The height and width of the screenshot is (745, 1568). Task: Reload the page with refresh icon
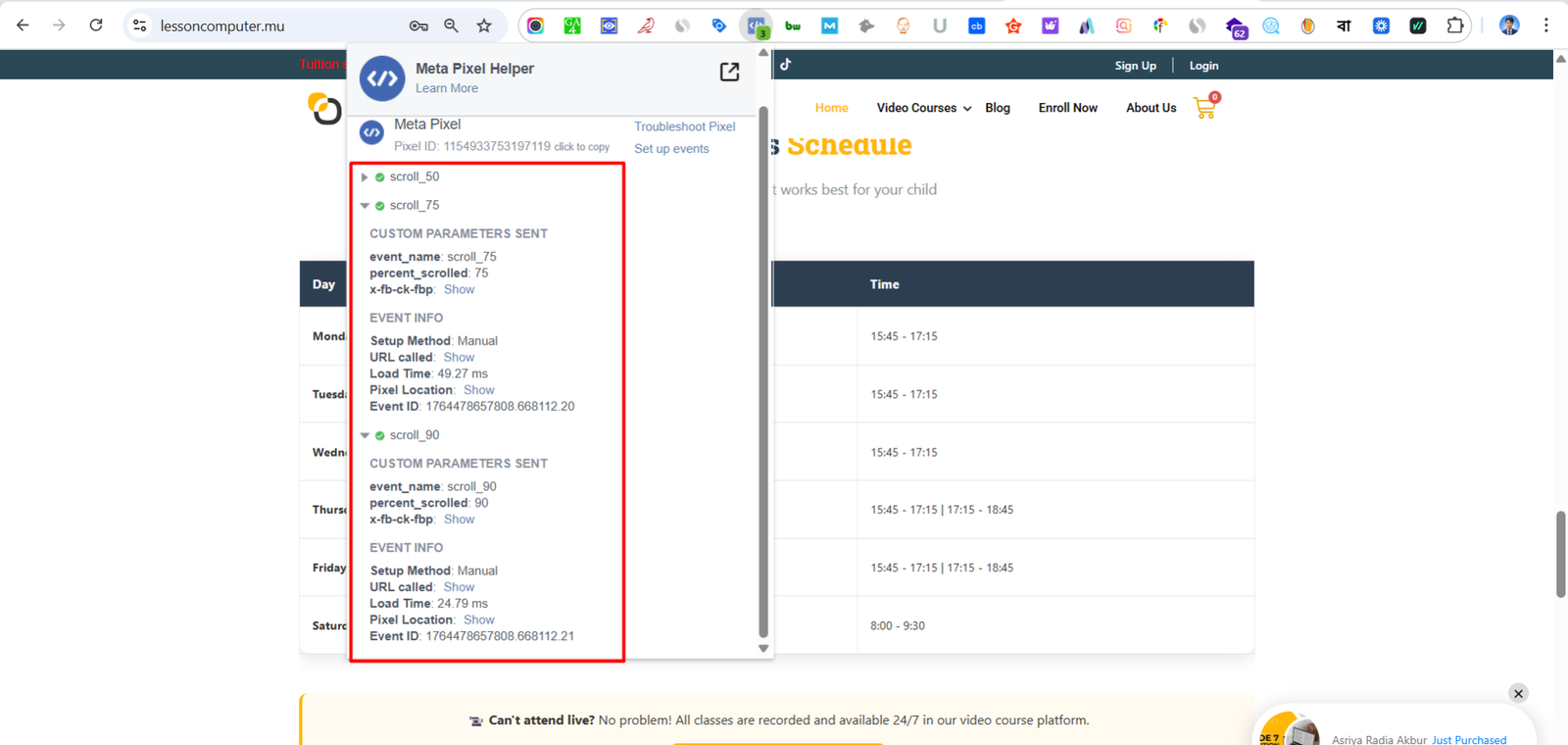coord(96,25)
